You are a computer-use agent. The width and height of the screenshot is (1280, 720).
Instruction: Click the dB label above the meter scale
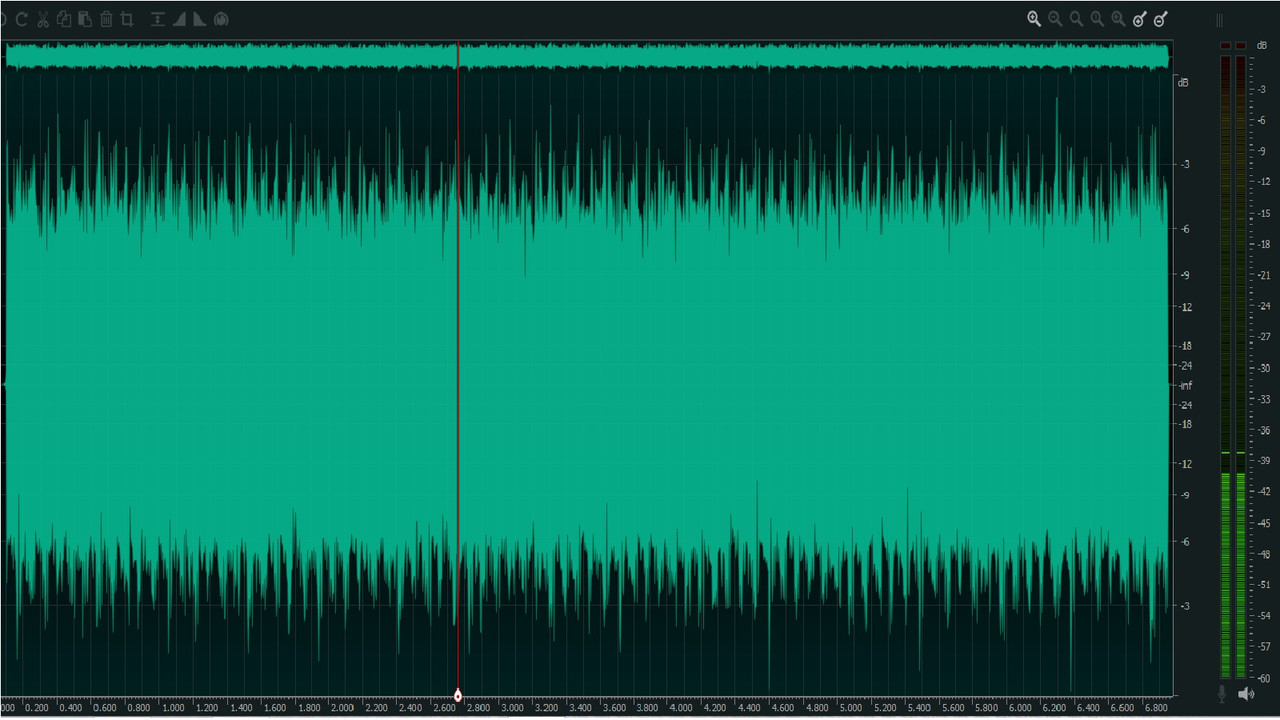1262,45
